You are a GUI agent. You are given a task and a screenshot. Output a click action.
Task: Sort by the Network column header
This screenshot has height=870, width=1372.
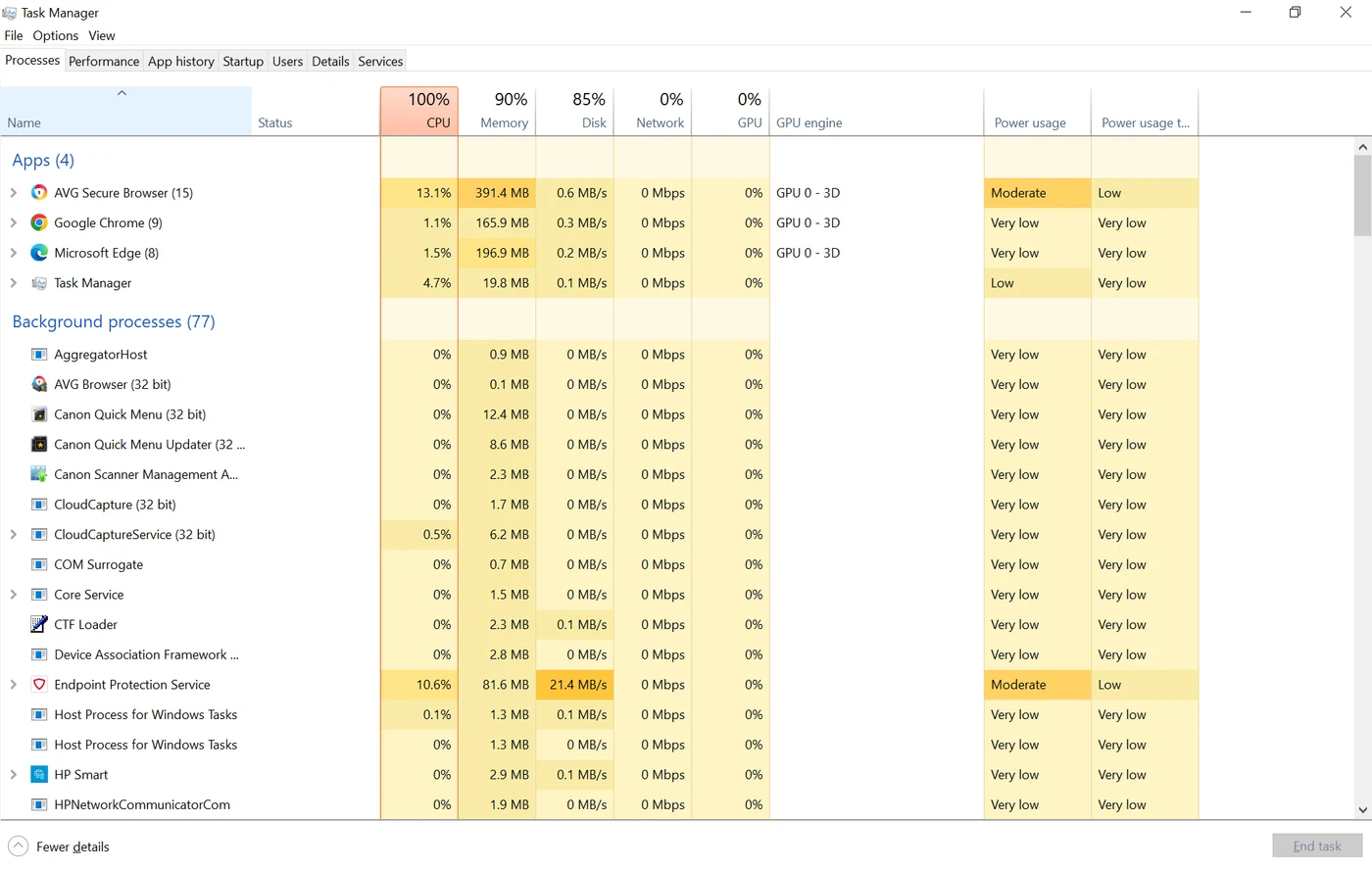tap(653, 111)
